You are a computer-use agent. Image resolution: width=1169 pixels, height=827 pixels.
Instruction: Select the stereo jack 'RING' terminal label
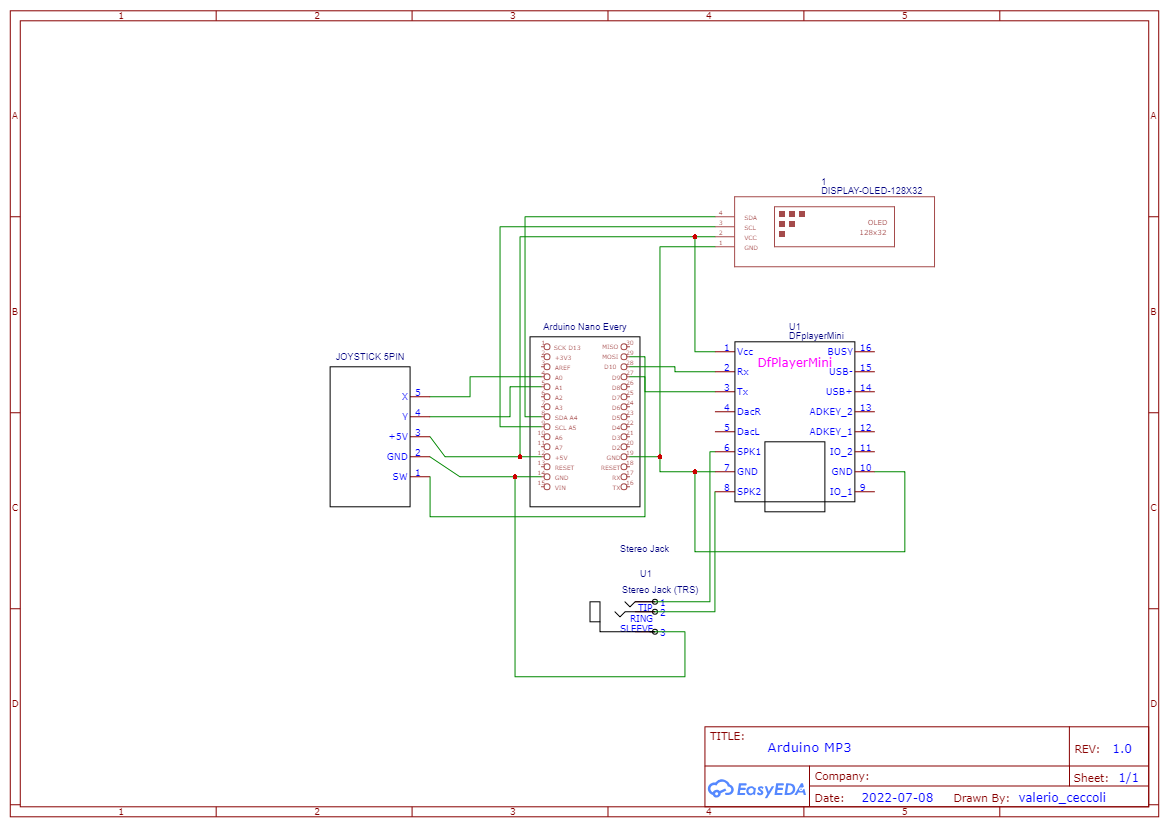point(641,619)
